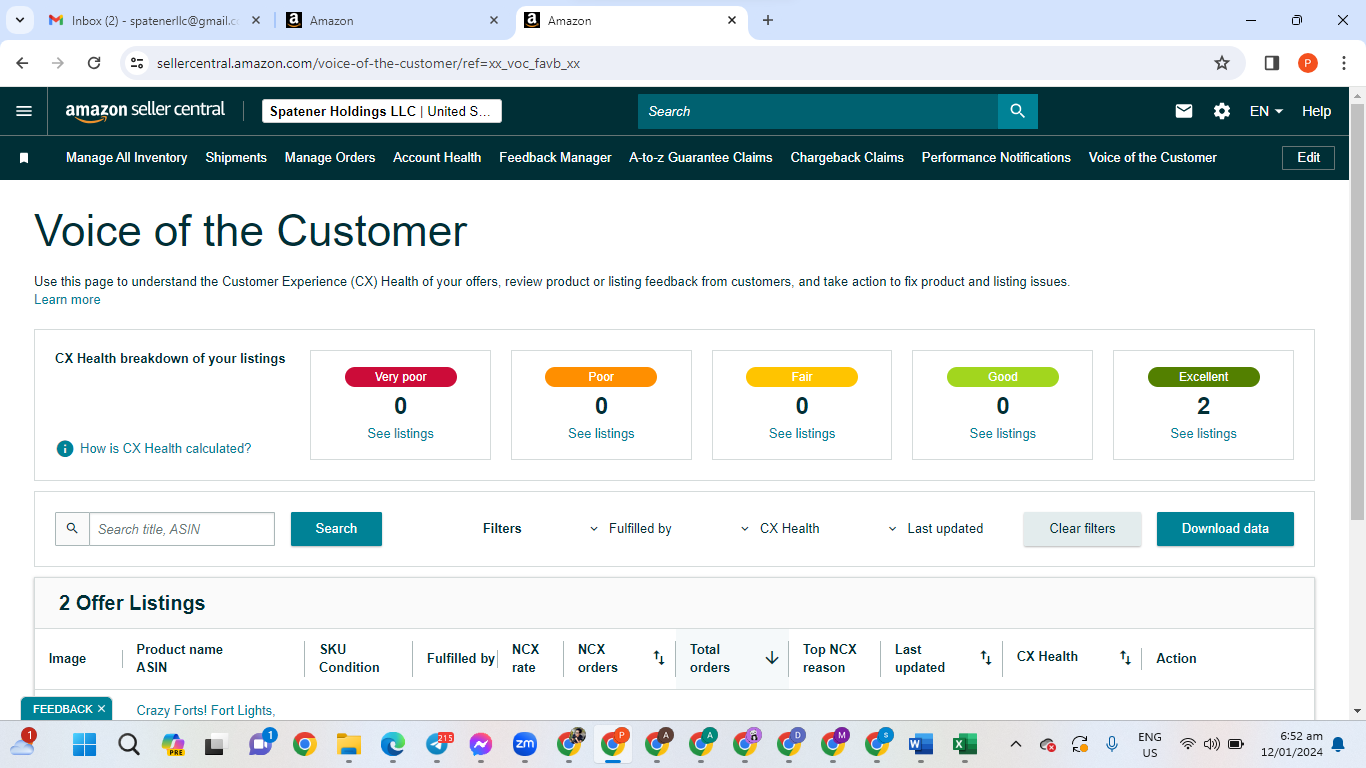Open the Windows Start menu

[85, 744]
